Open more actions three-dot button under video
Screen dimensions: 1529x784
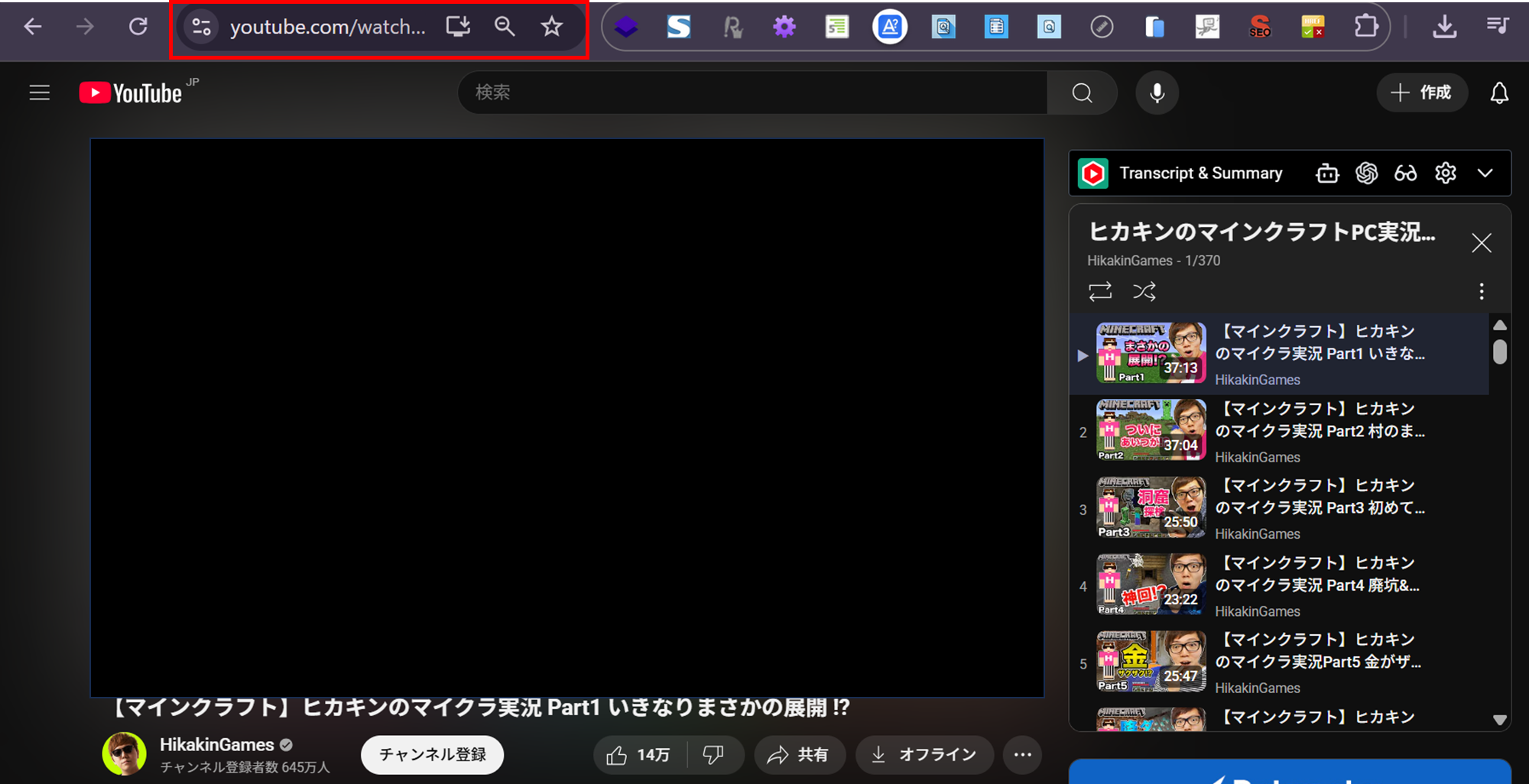click(x=1023, y=755)
